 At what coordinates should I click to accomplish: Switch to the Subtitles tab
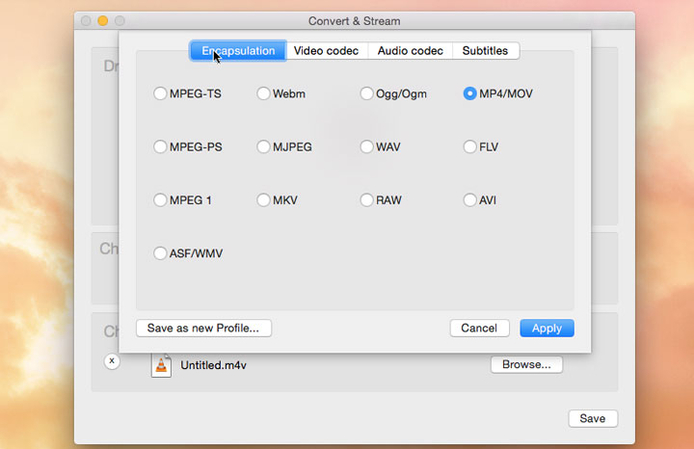[485, 51]
